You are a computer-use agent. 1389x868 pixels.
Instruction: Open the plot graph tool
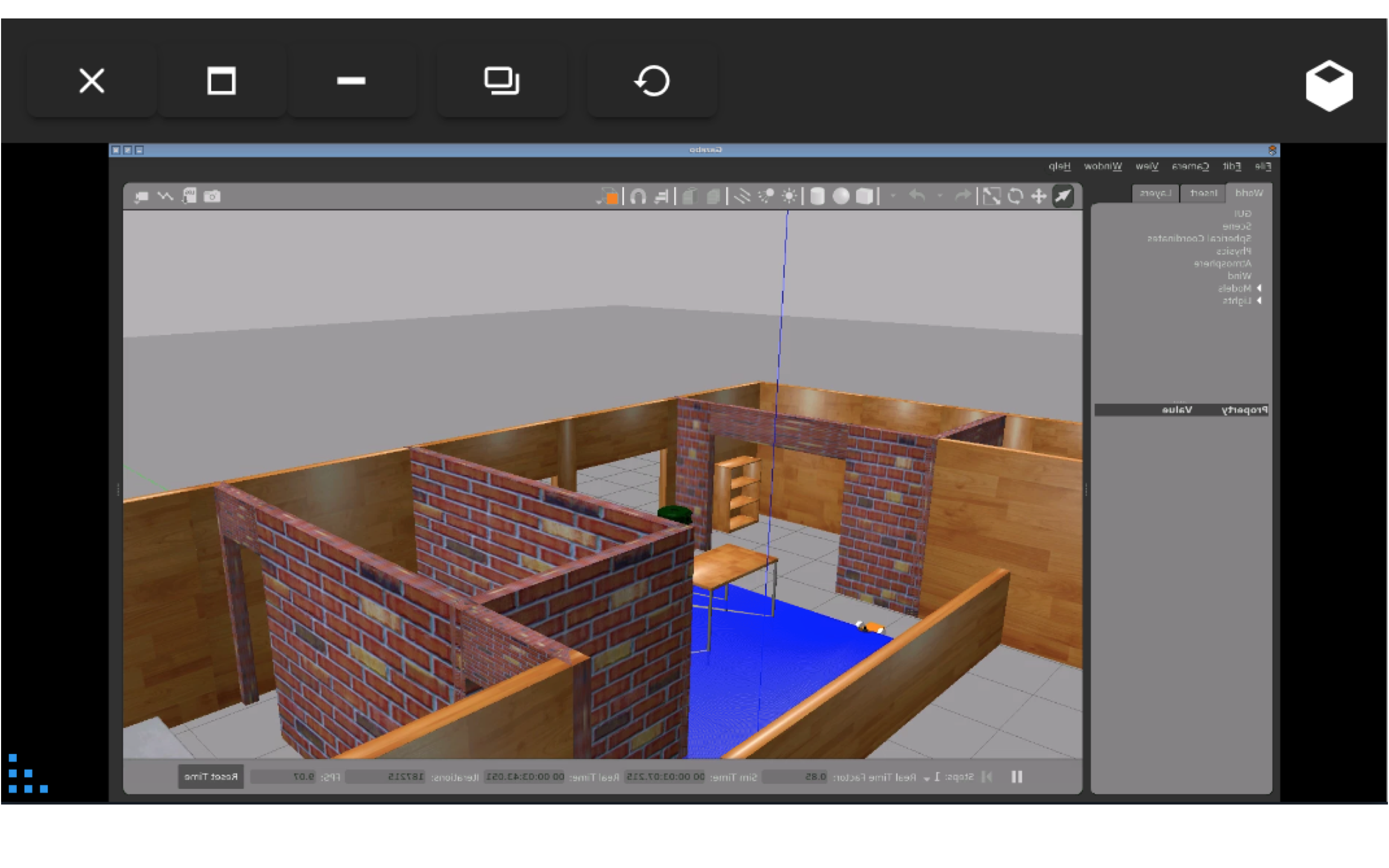point(165,196)
